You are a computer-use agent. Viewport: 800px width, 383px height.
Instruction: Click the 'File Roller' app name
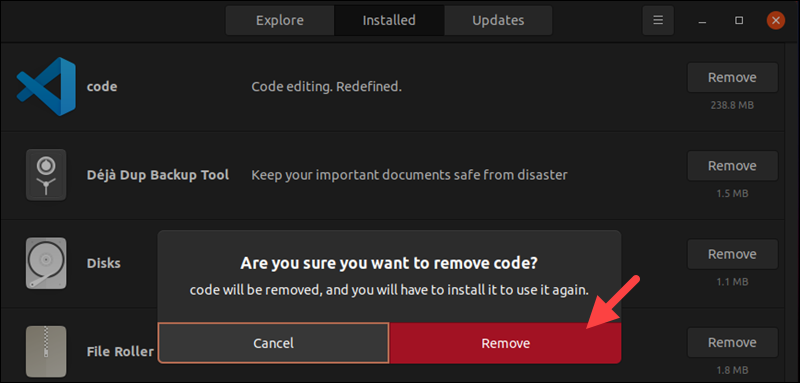(x=120, y=352)
